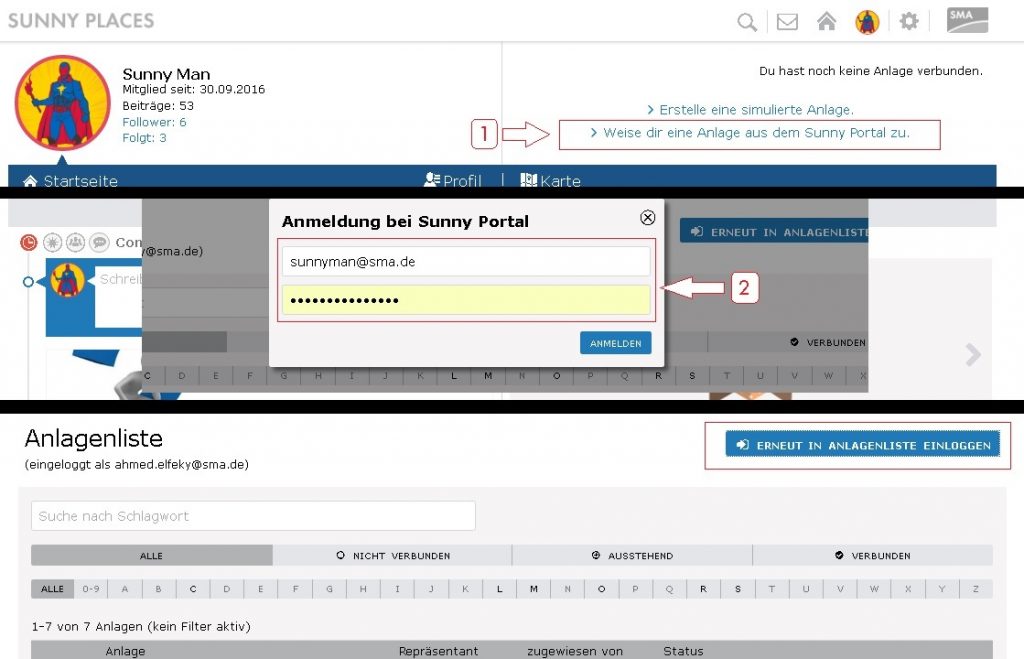Filter by letter R on the undimmed Anlagenliste page
The height and width of the screenshot is (659, 1024).
tap(703, 589)
